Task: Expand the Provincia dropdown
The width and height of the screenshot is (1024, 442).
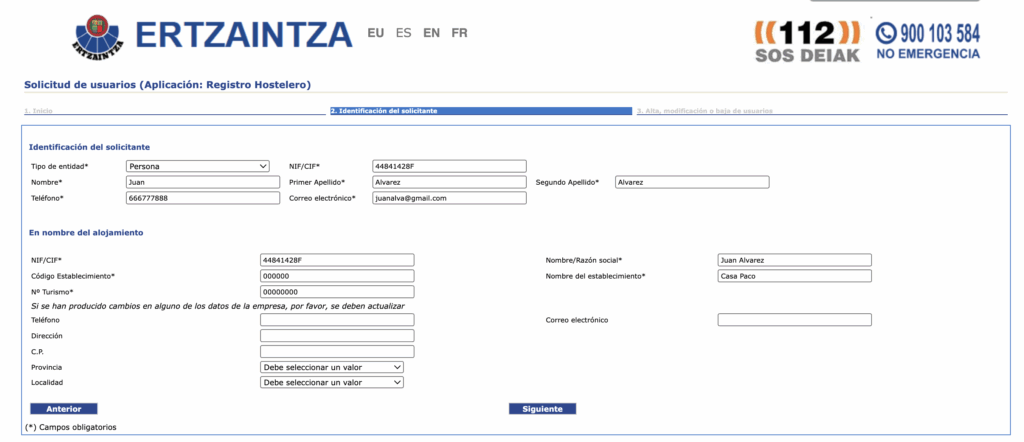Action: point(332,367)
